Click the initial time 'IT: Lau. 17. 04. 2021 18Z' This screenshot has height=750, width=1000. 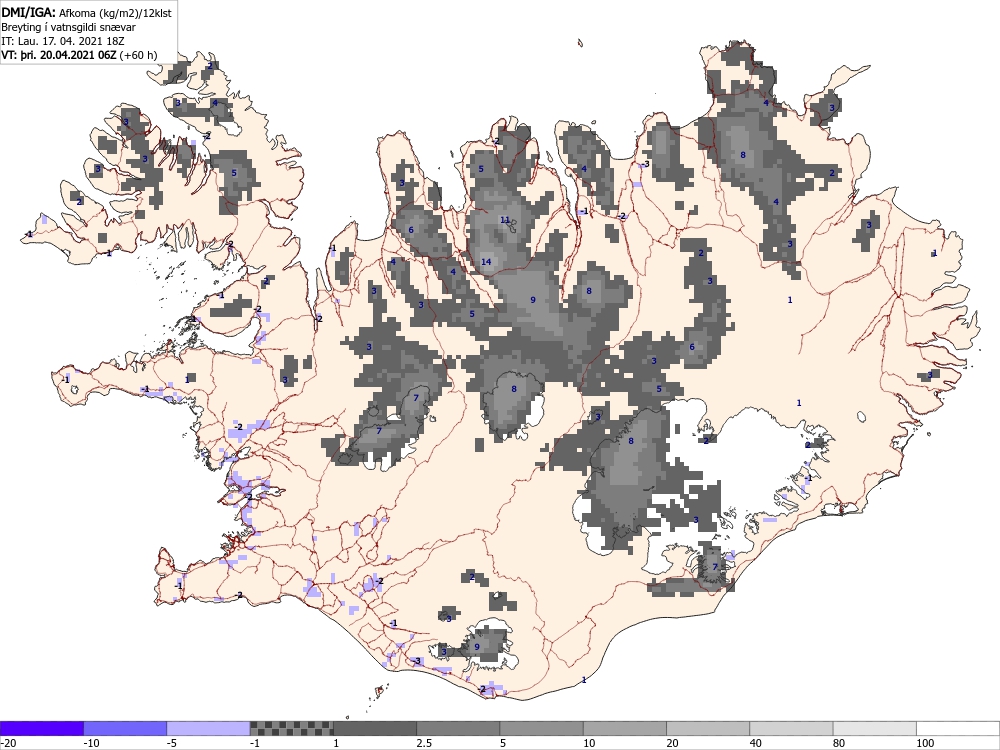(x=62, y=41)
